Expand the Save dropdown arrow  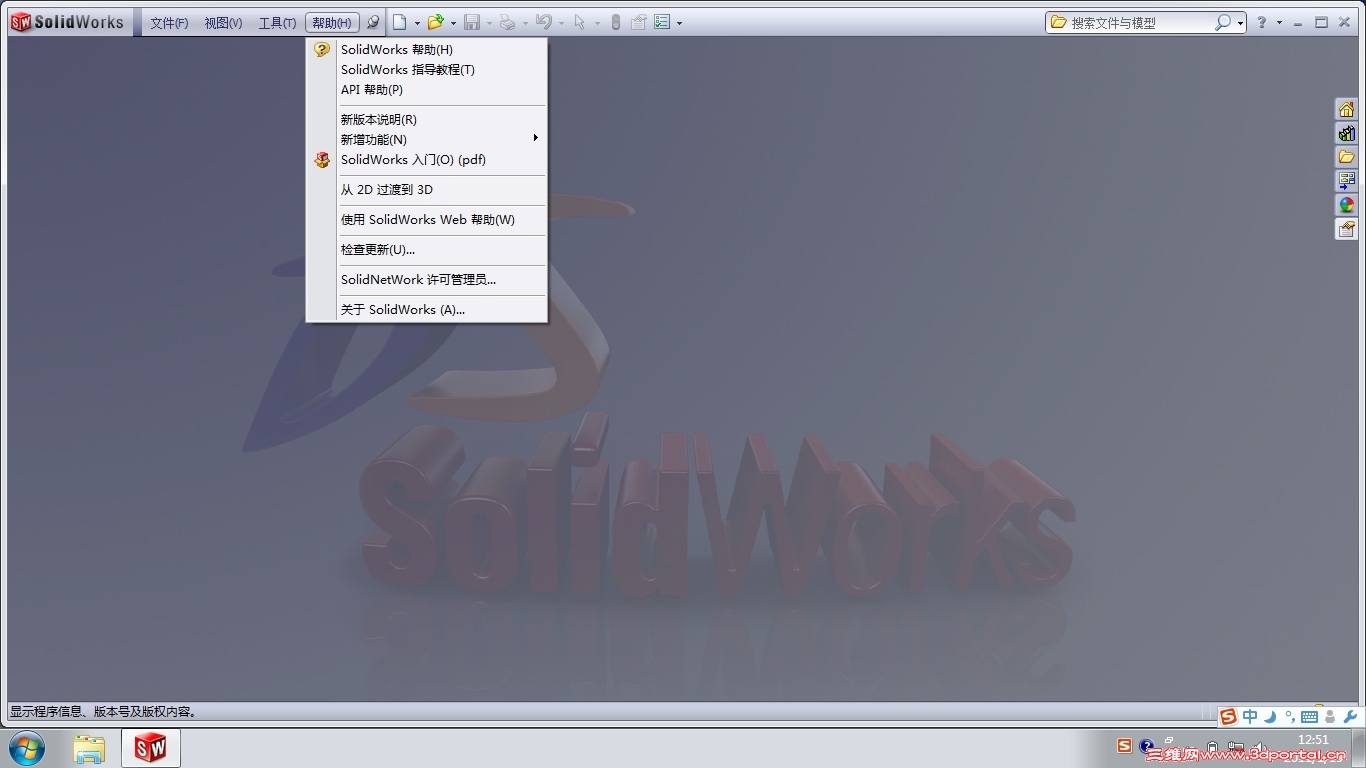pyautogui.click(x=489, y=23)
